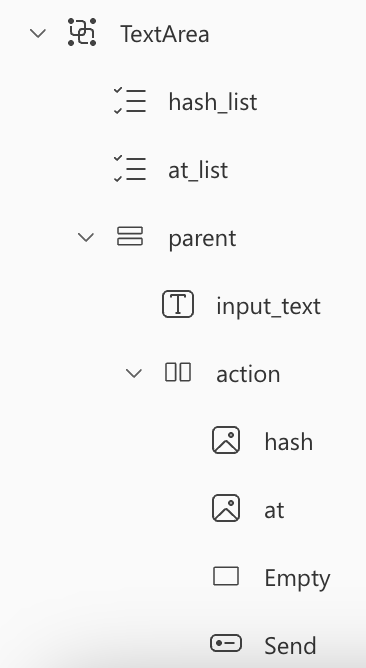
Task: Select the input_text control label
Action: 268,307
